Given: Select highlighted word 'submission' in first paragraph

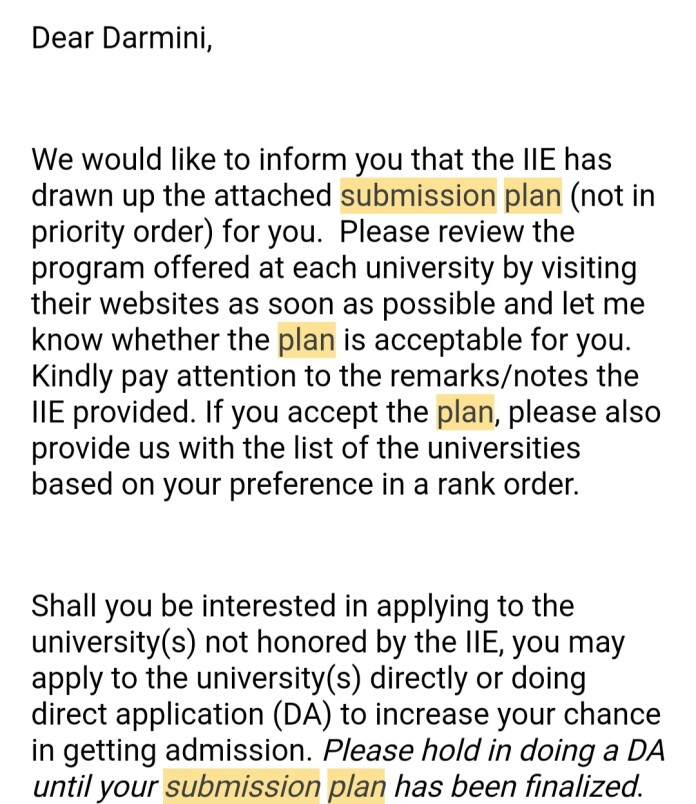Looking at the screenshot, I should click(419, 195).
